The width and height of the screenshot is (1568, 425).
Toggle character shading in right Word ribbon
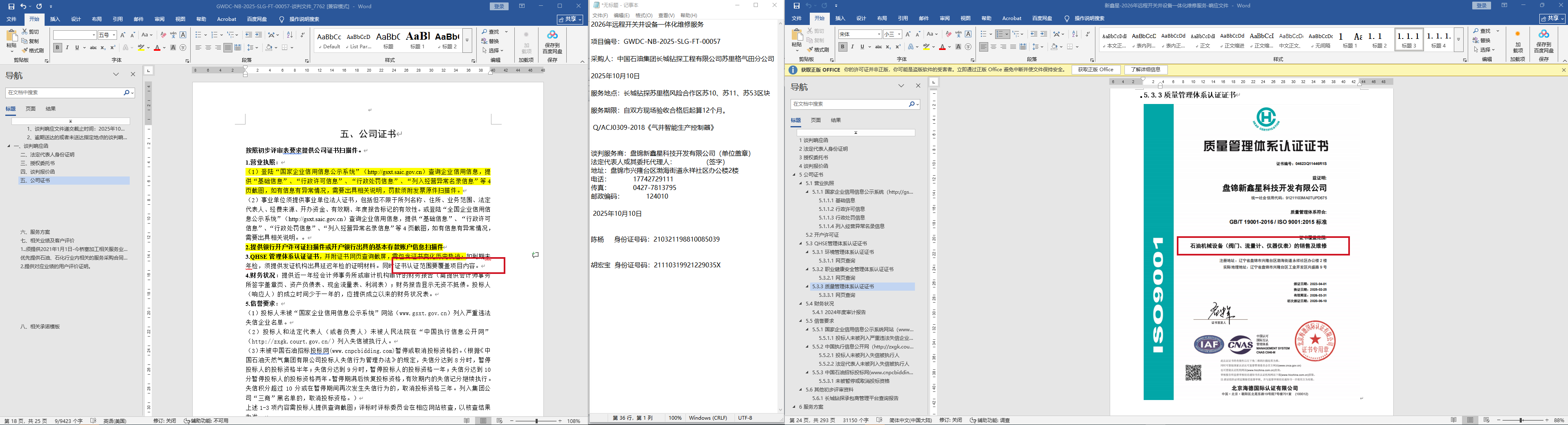pos(958,47)
